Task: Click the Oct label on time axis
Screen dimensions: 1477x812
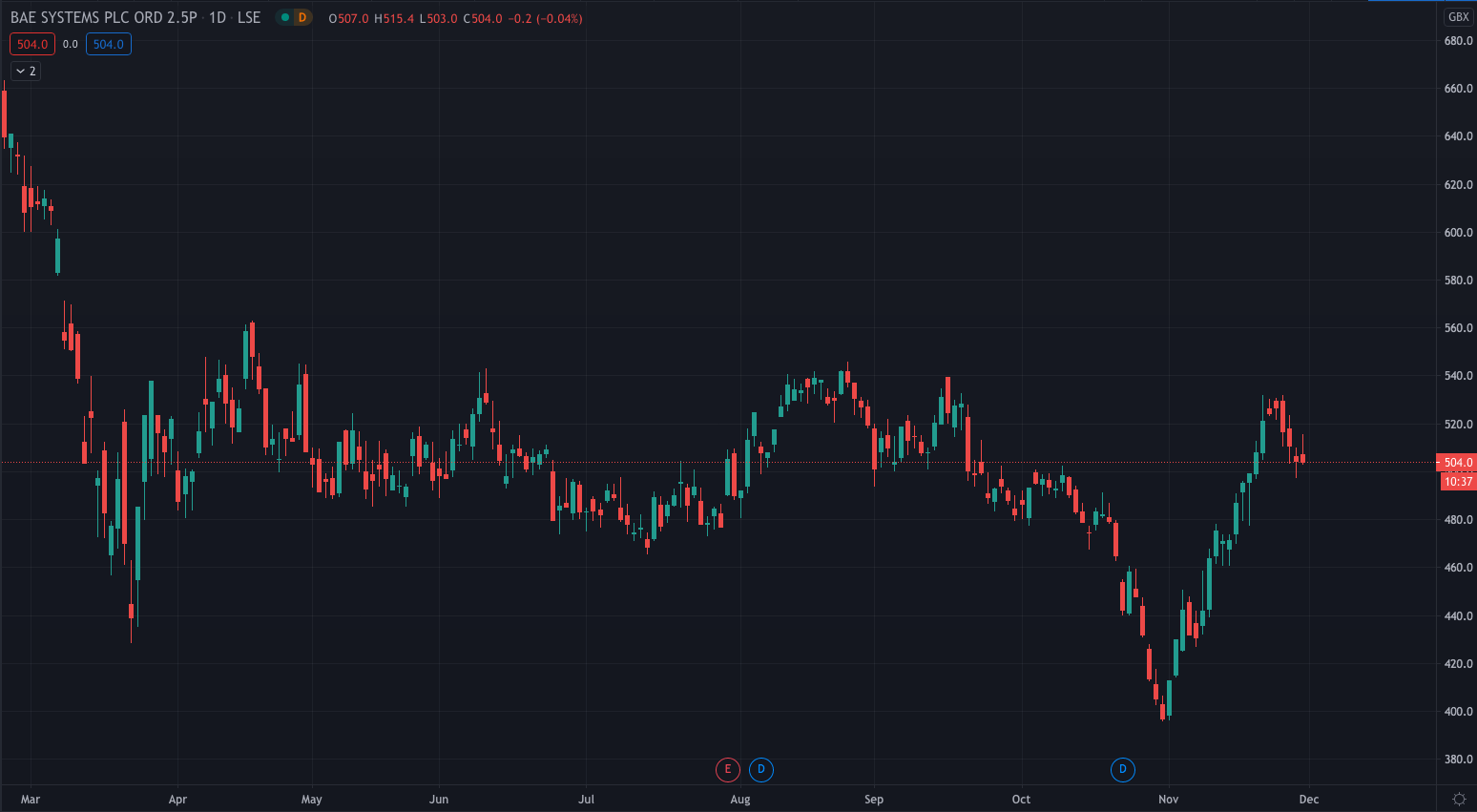Action: click(x=1021, y=800)
